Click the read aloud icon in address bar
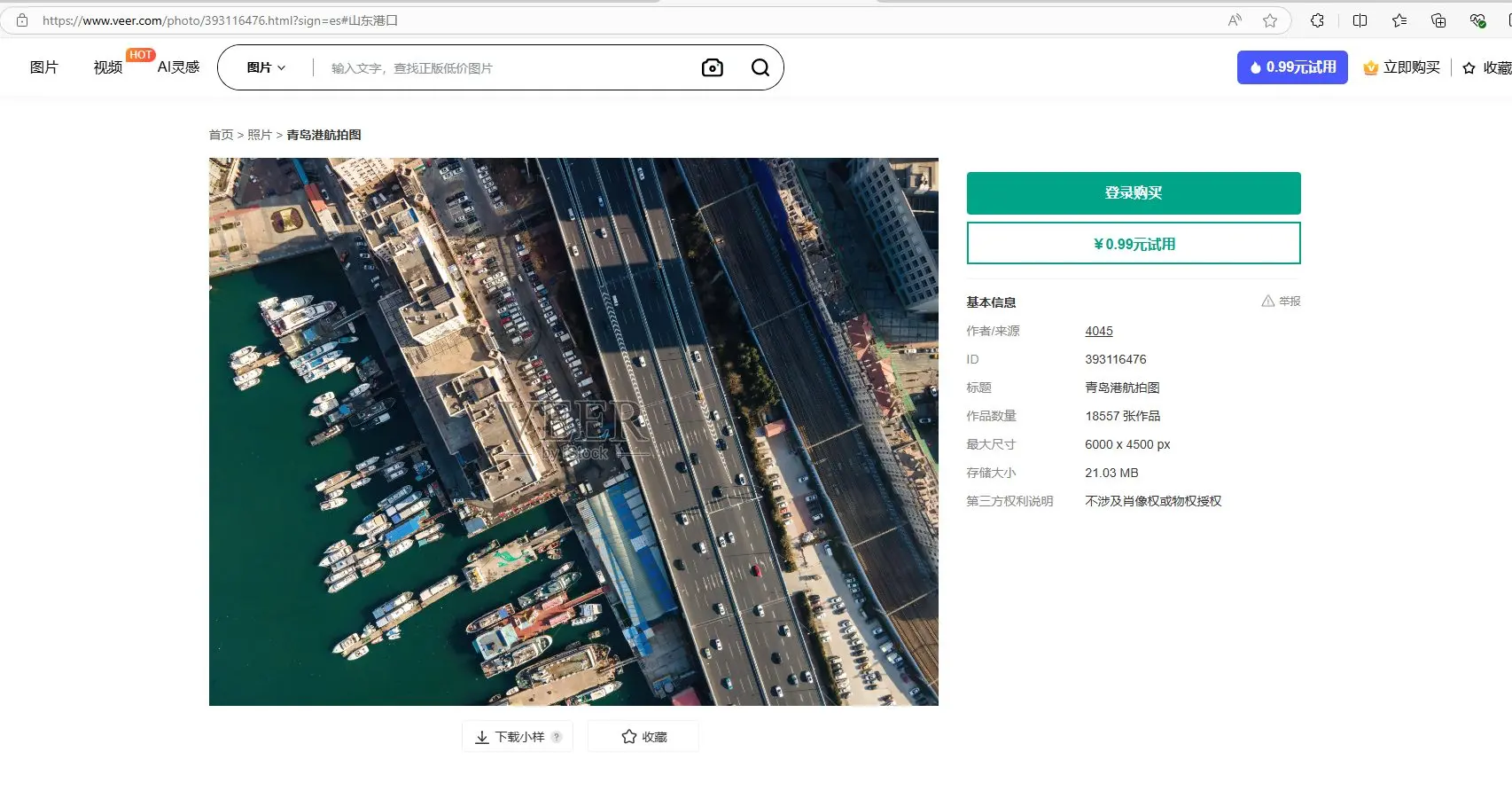The image size is (1512, 791). coord(1234,20)
